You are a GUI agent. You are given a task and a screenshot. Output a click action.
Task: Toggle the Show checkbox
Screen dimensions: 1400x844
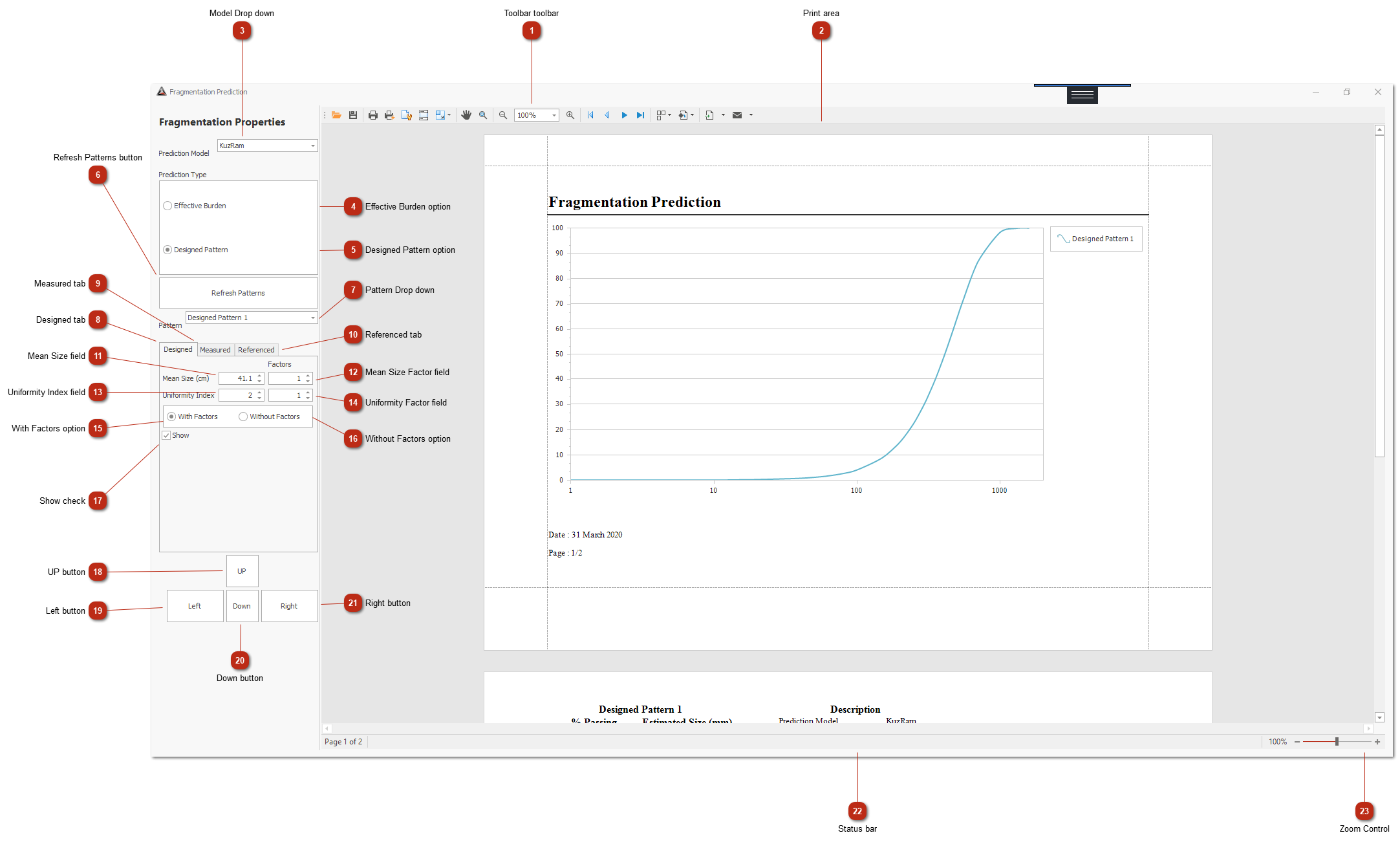click(x=166, y=435)
